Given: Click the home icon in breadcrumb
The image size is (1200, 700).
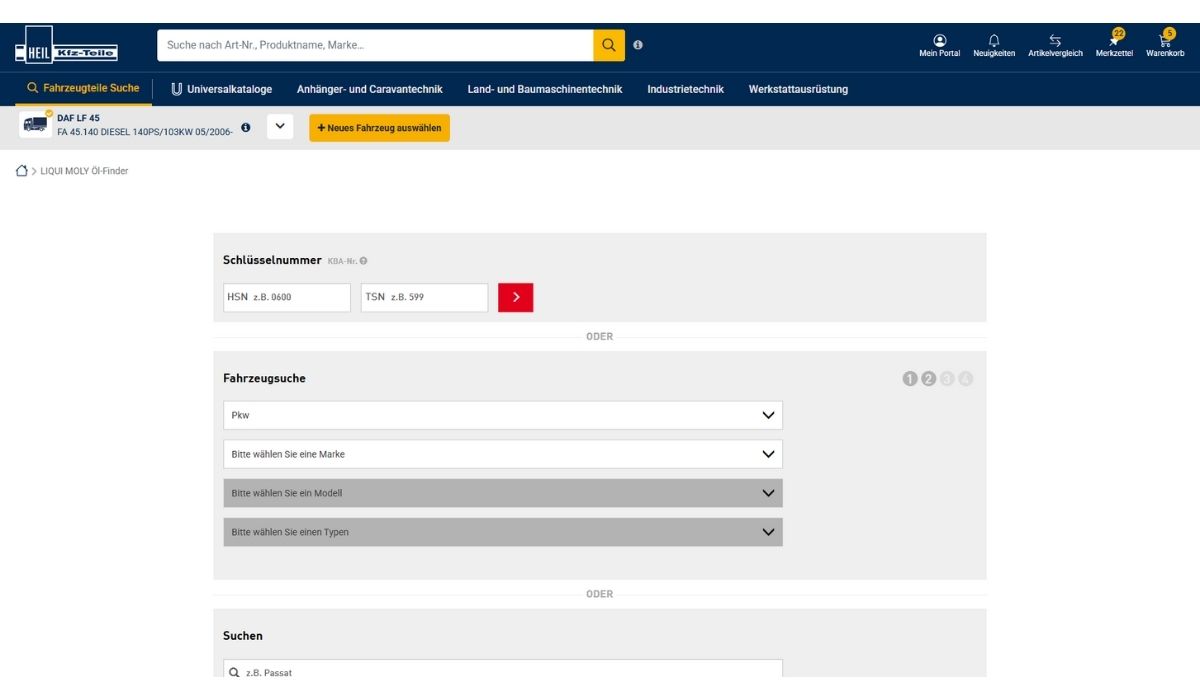Looking at the screenshot, I should point(22,171).
